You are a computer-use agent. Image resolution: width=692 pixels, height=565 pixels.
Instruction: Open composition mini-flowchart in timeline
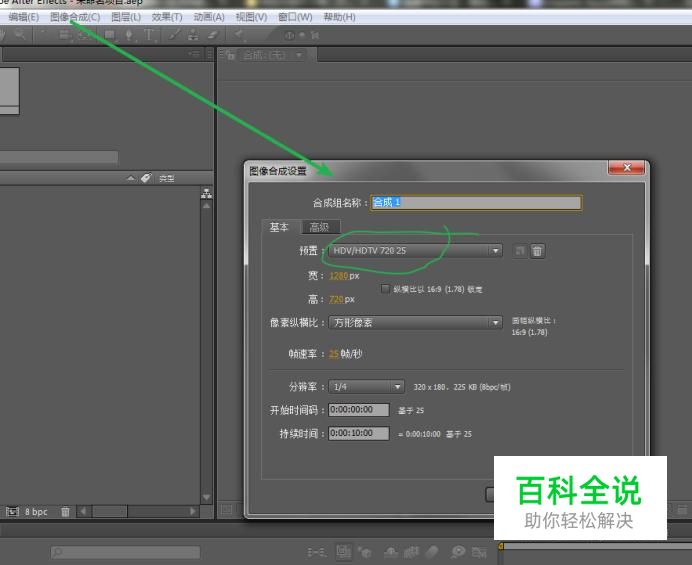coord(316,552)
